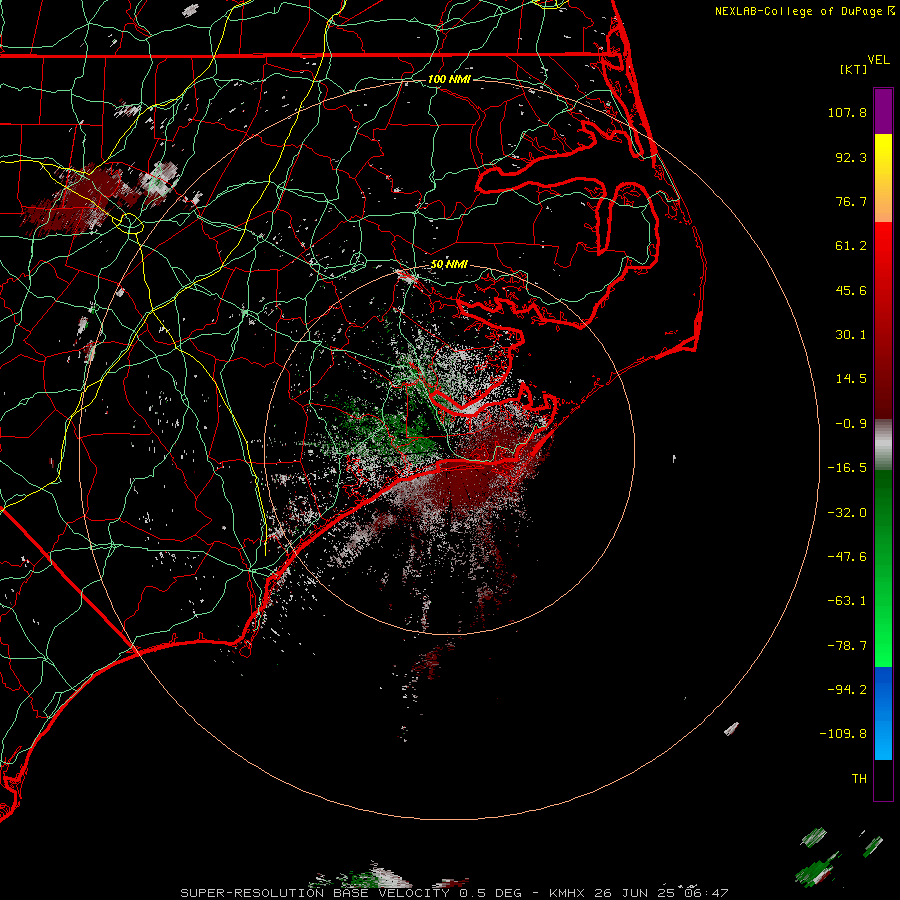Click the blue segment of the color bar

tap(883, 713)
